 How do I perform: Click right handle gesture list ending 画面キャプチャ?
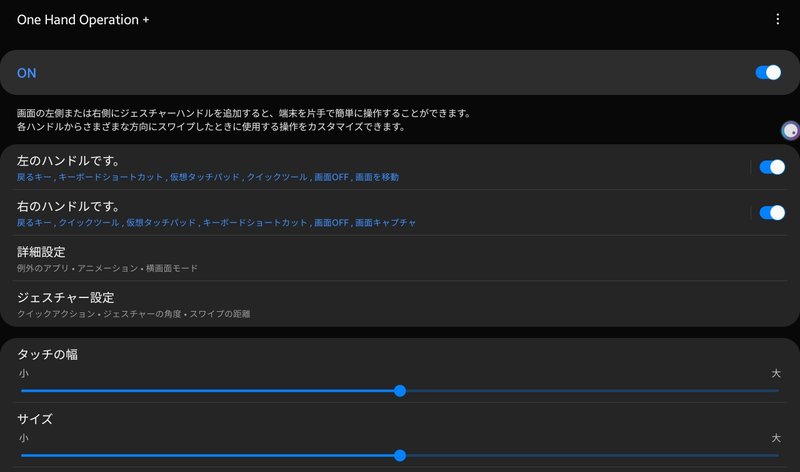click(216, 222)
